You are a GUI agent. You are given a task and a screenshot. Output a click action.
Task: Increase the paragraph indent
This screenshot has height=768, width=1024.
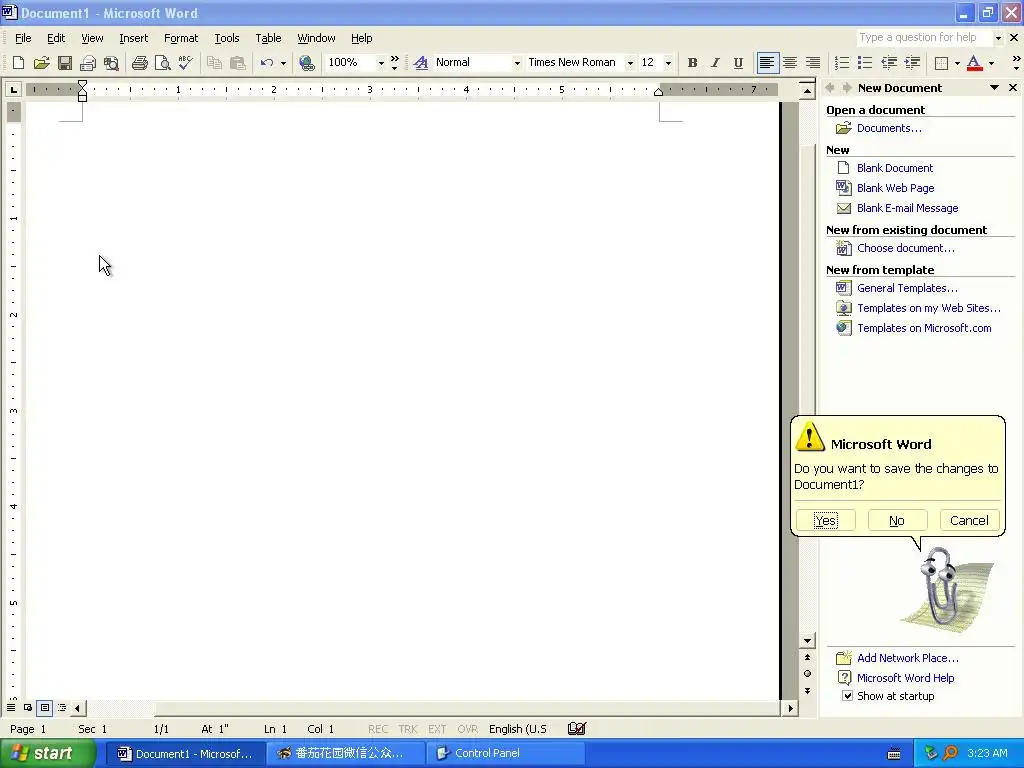coord(912,63)
